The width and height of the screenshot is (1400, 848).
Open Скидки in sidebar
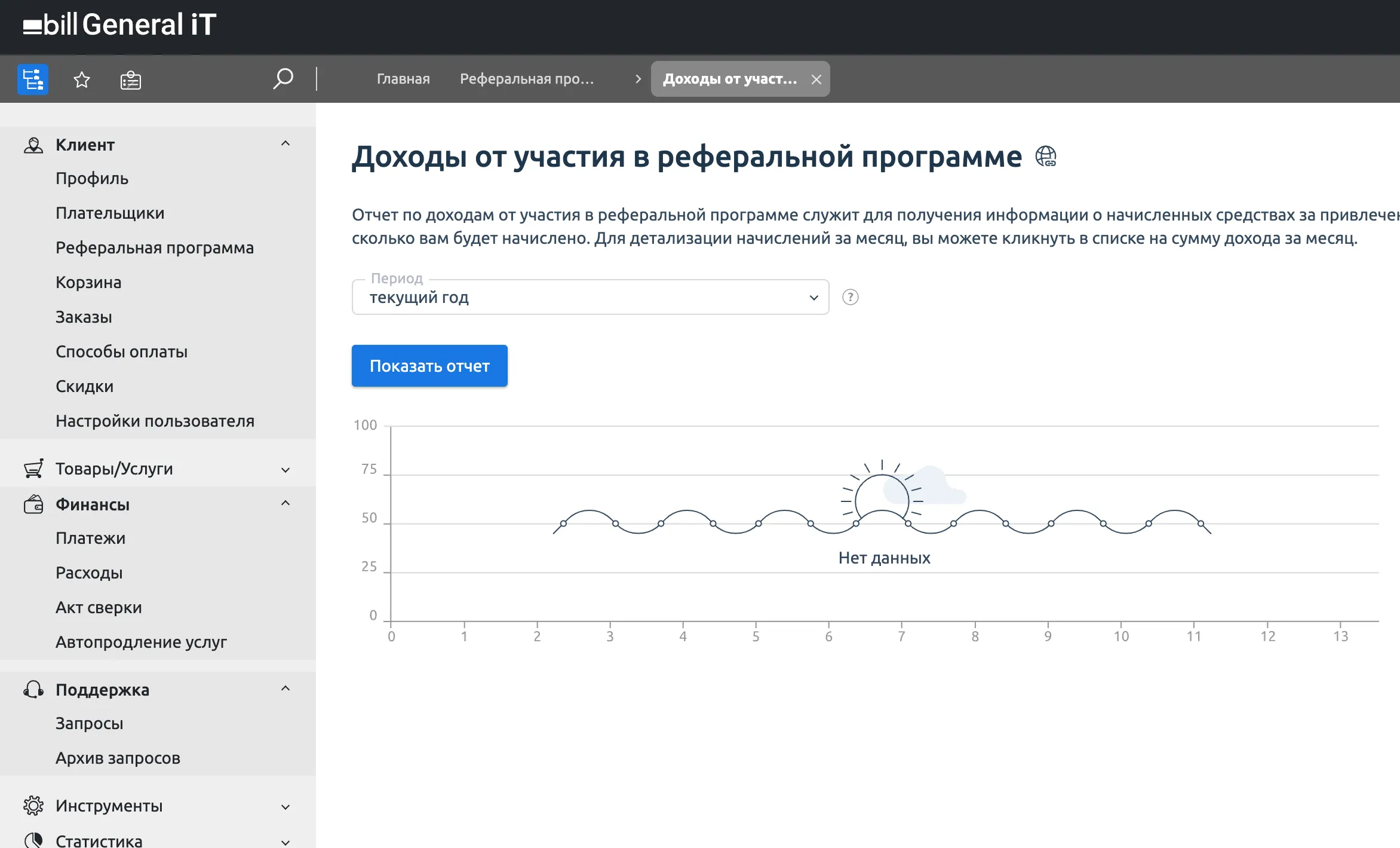[x=85, y=386]
